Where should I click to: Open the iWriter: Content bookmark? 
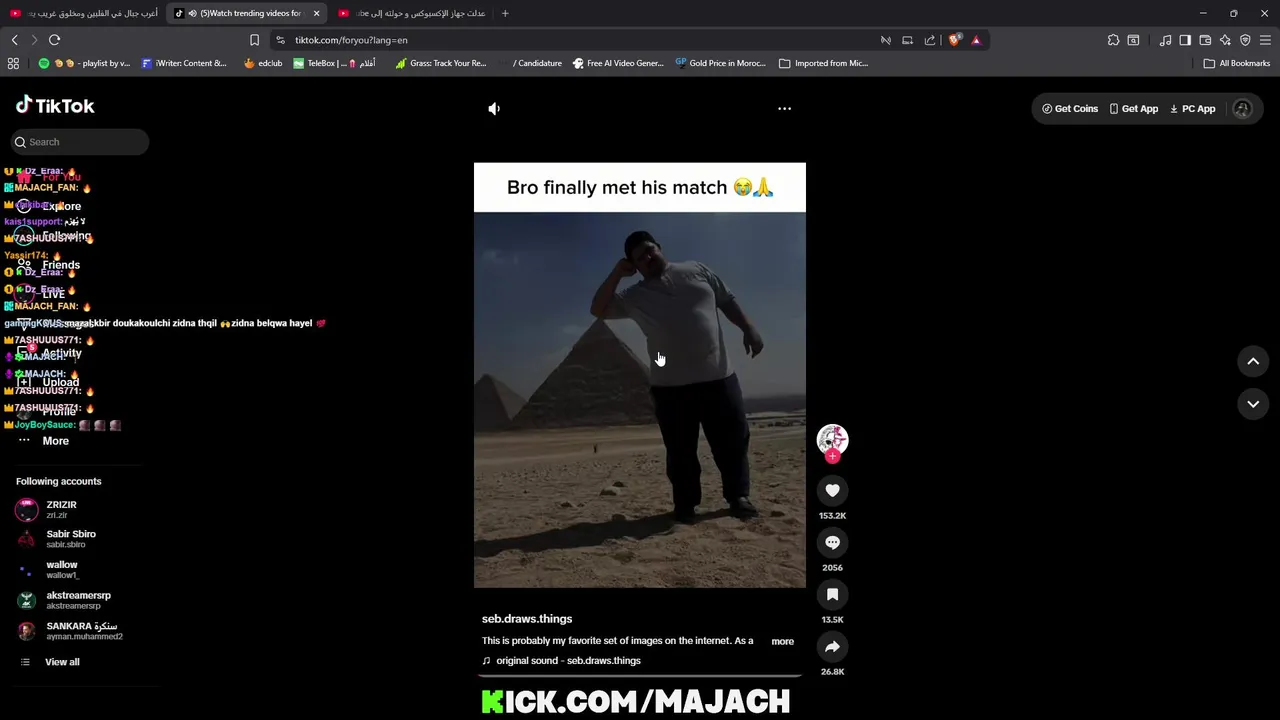click(184, 63)
